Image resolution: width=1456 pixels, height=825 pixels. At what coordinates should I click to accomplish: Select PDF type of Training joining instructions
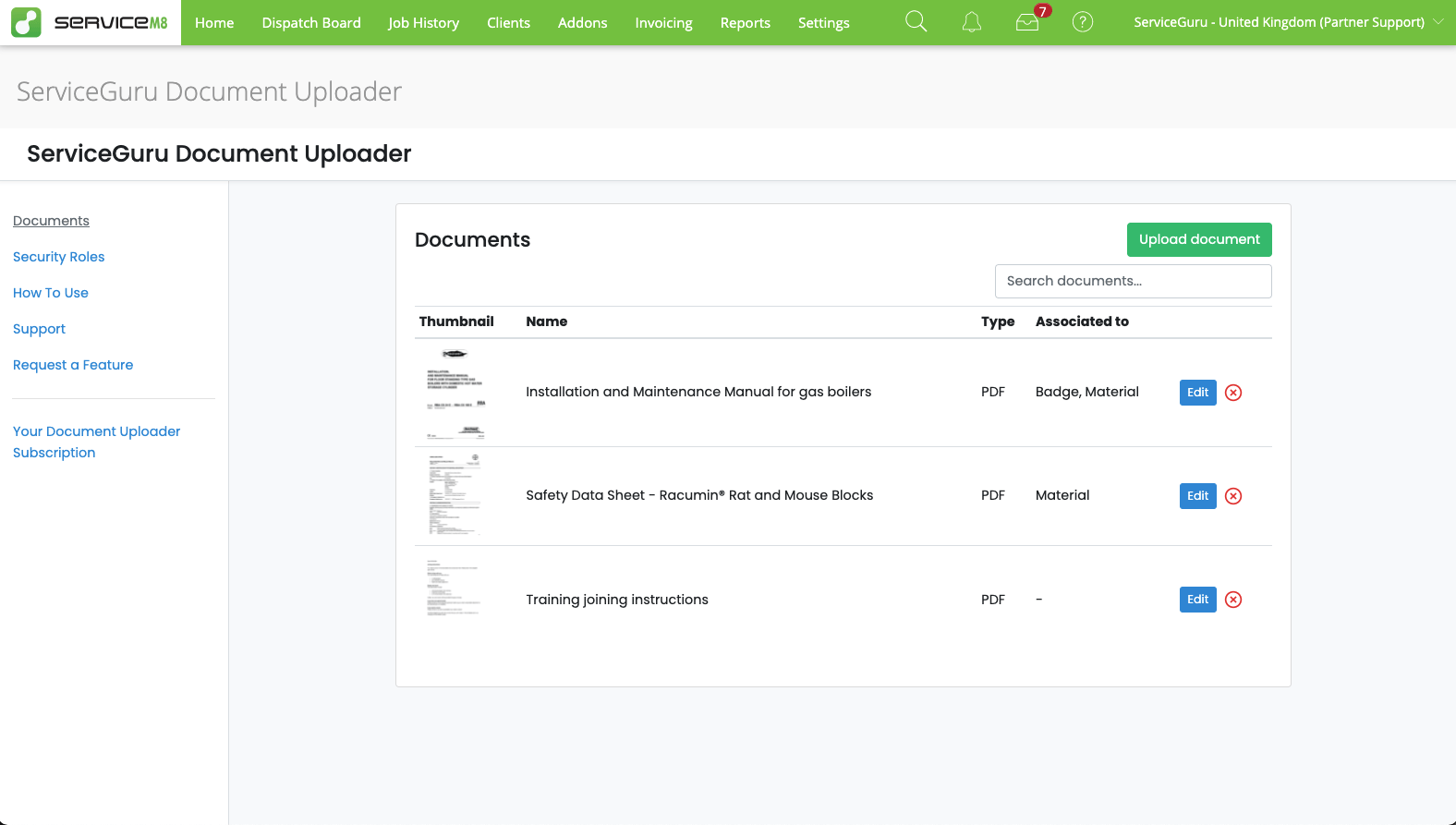click(993, 600)
